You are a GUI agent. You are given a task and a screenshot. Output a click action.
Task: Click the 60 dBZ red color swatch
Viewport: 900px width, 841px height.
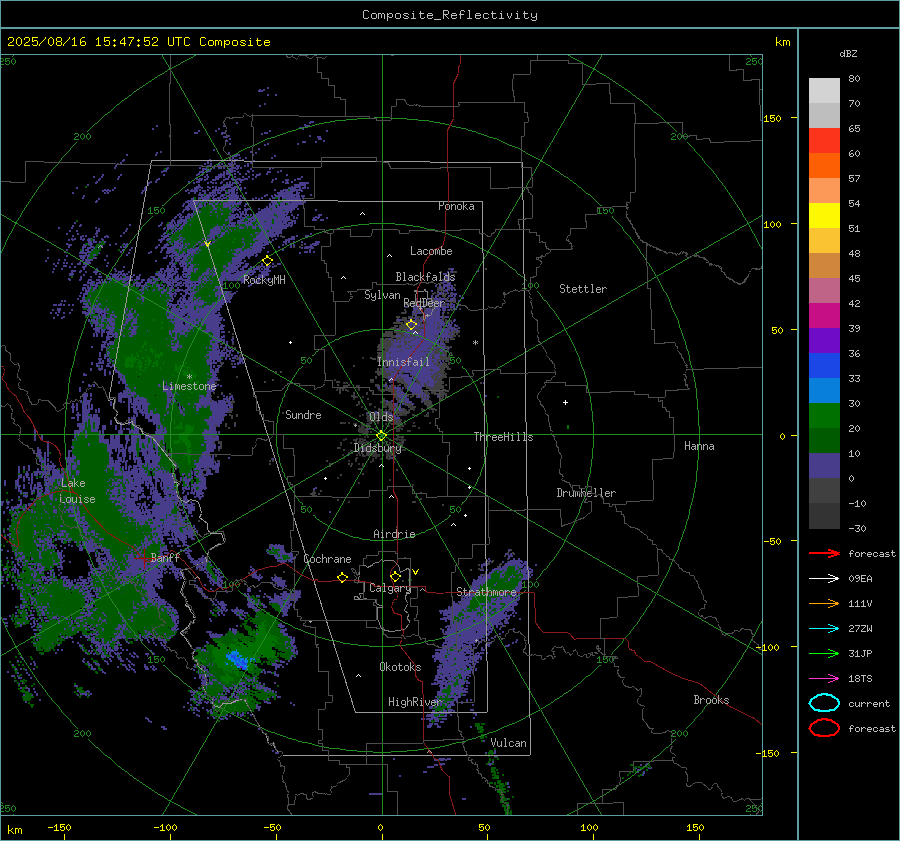[x=824, y=141]
